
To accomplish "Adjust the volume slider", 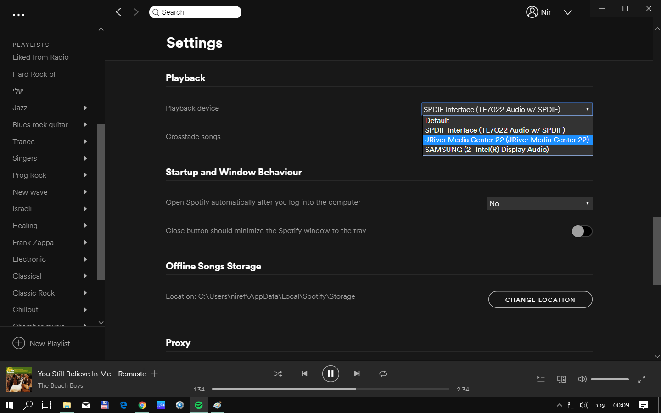I will click(x=610, y=379).
